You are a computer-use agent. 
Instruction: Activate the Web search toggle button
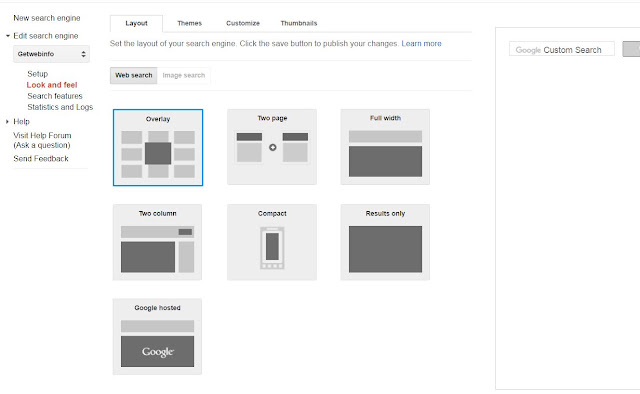point(133,76)
